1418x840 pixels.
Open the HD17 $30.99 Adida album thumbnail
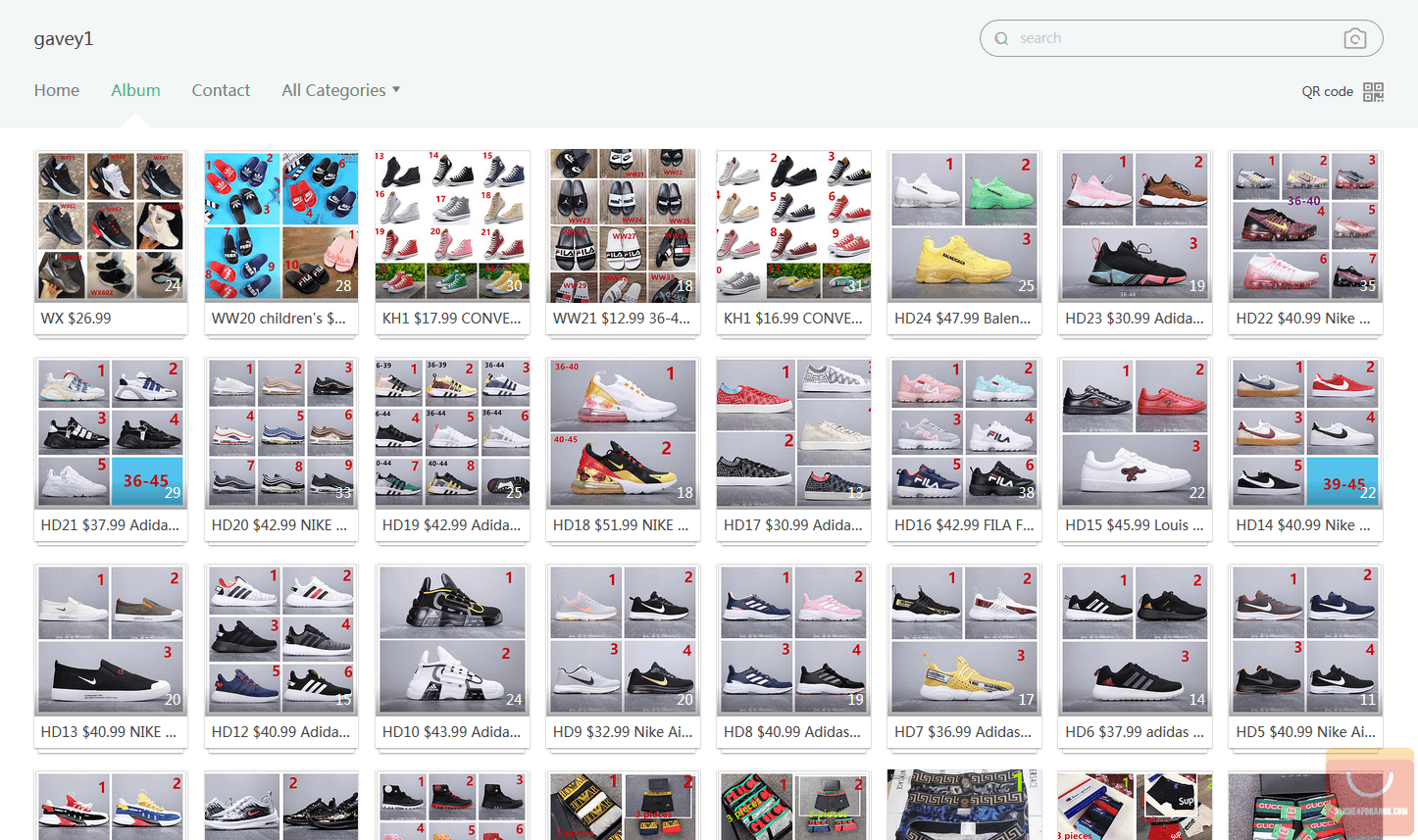[793, 432]
